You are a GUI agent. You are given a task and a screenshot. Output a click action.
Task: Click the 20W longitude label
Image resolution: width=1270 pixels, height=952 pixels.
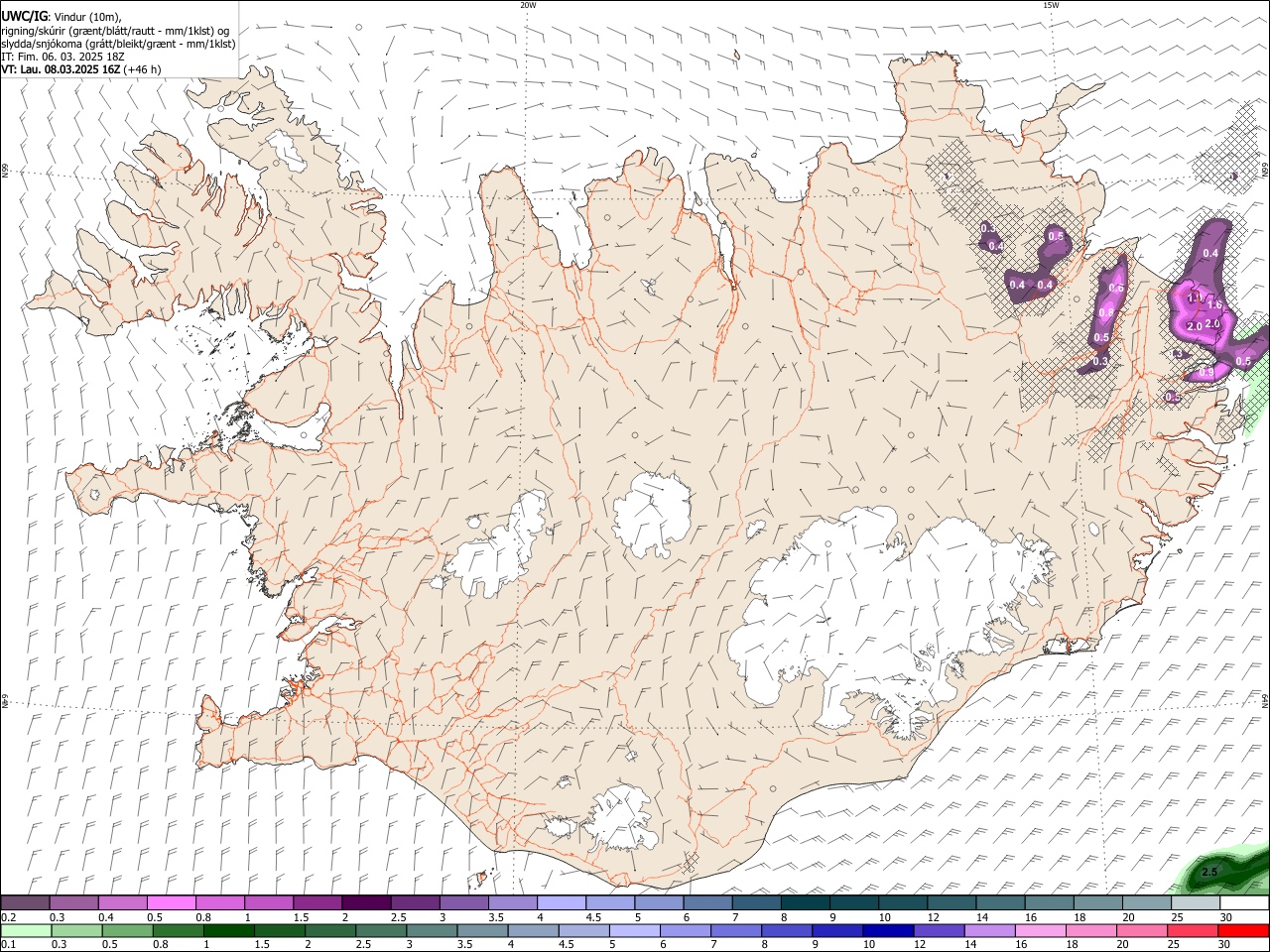528,5
